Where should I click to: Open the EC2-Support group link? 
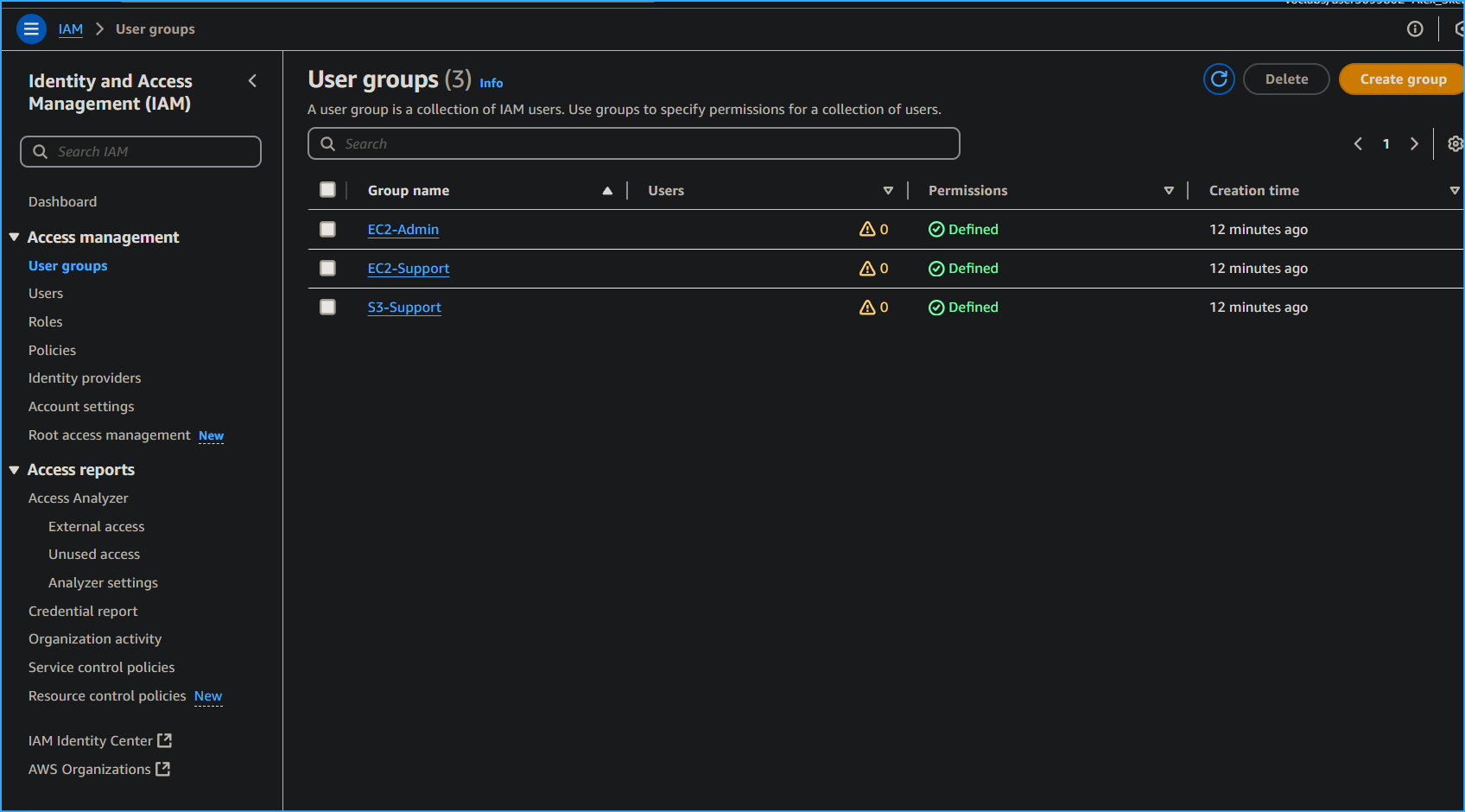408,268
